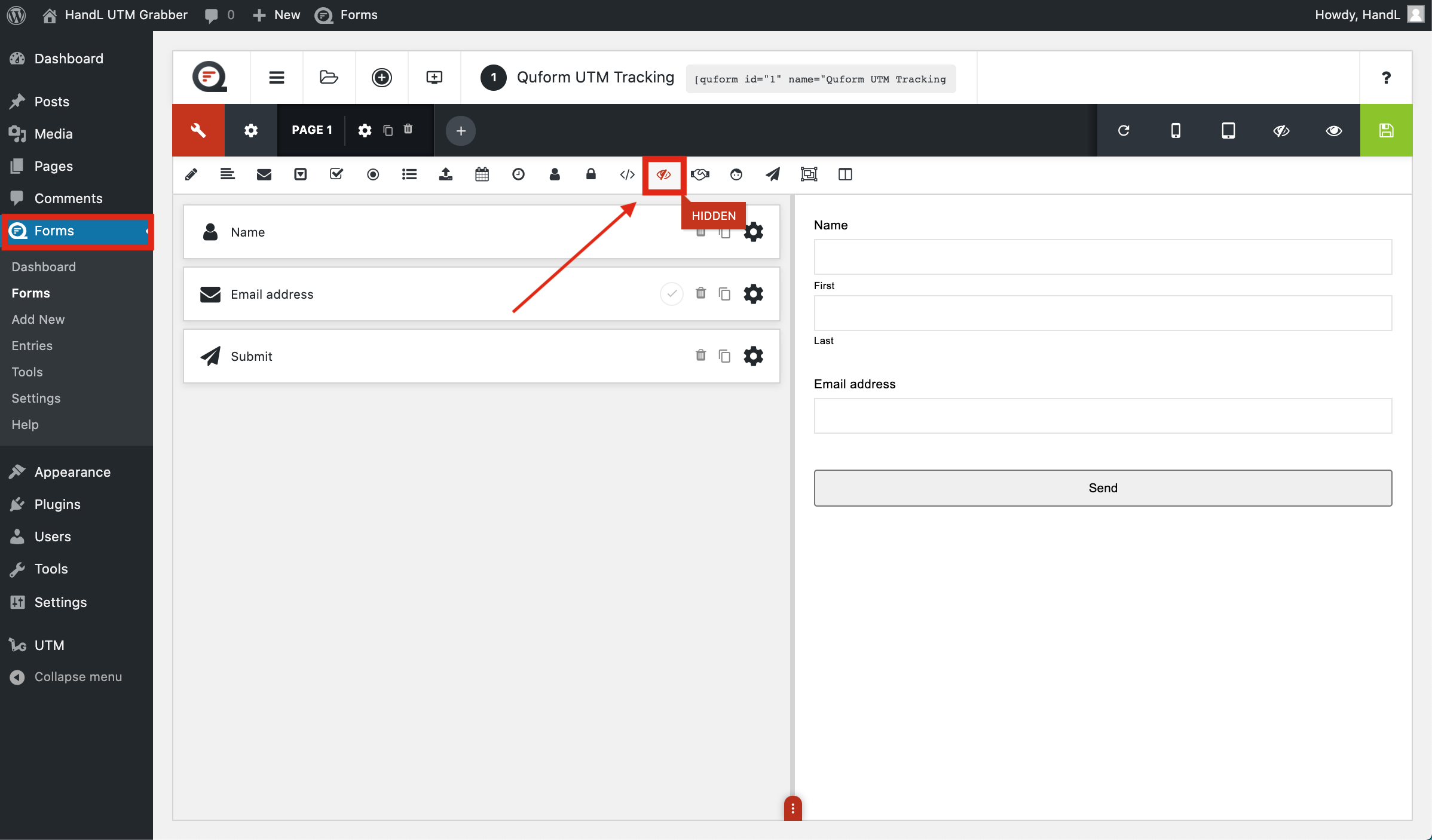This screenshot has width=1432, height=840.
Task: Toggle required on the Email address element
Action: [x=672, y=294]
